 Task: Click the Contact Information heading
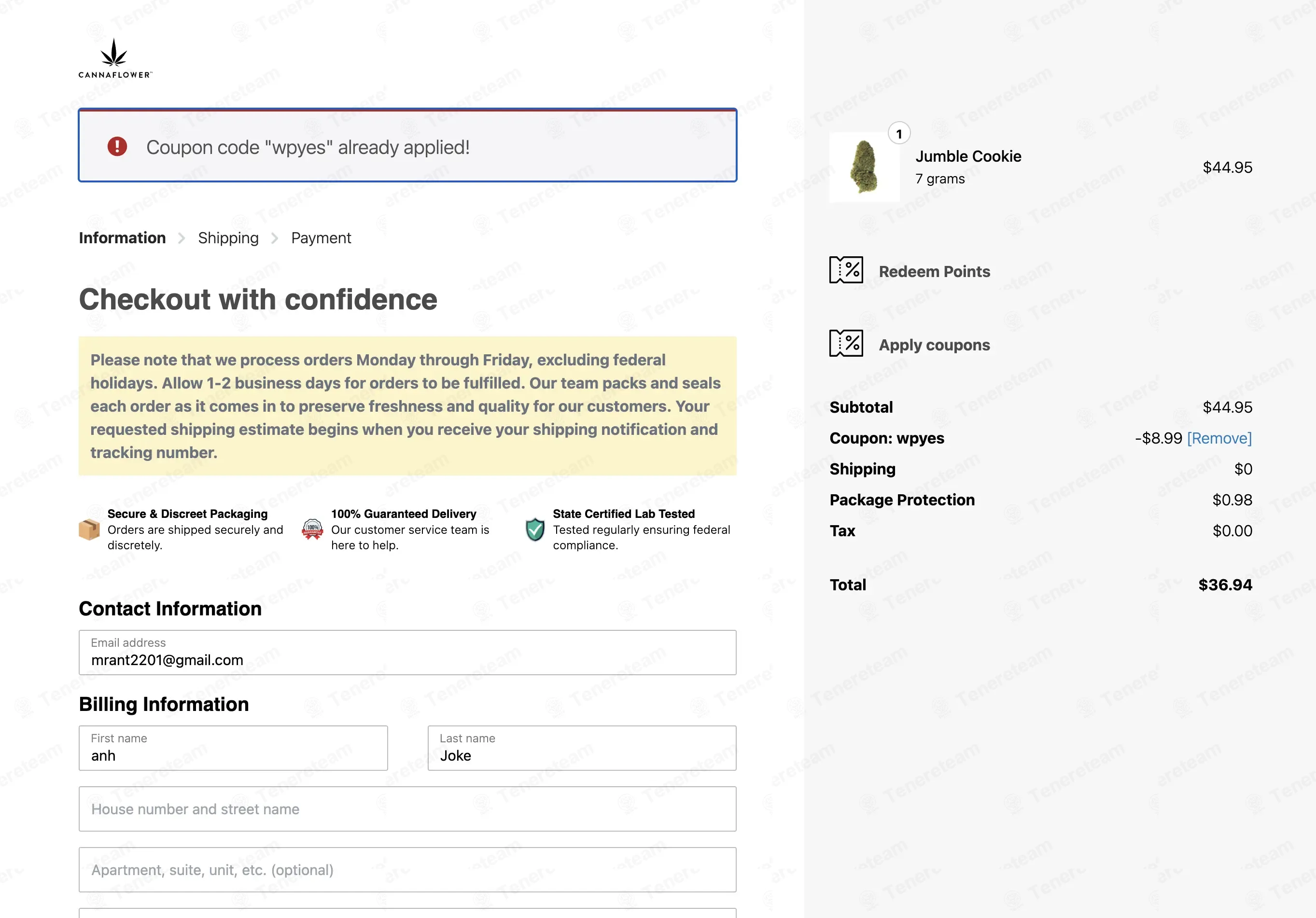(170, 609)
